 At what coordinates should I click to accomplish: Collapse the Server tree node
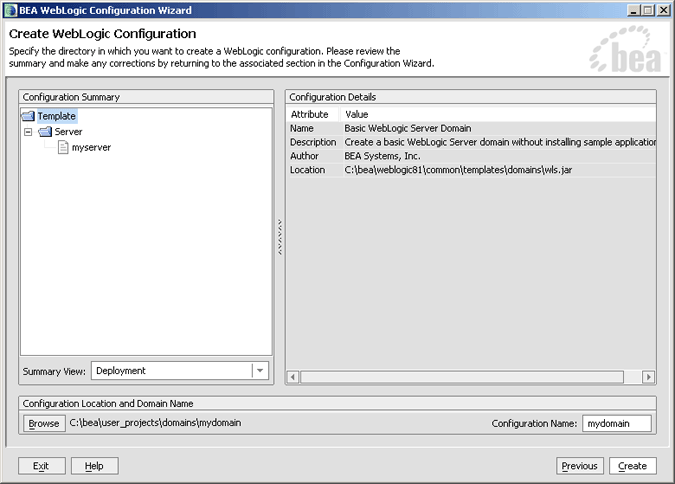[x=28, y=132]
